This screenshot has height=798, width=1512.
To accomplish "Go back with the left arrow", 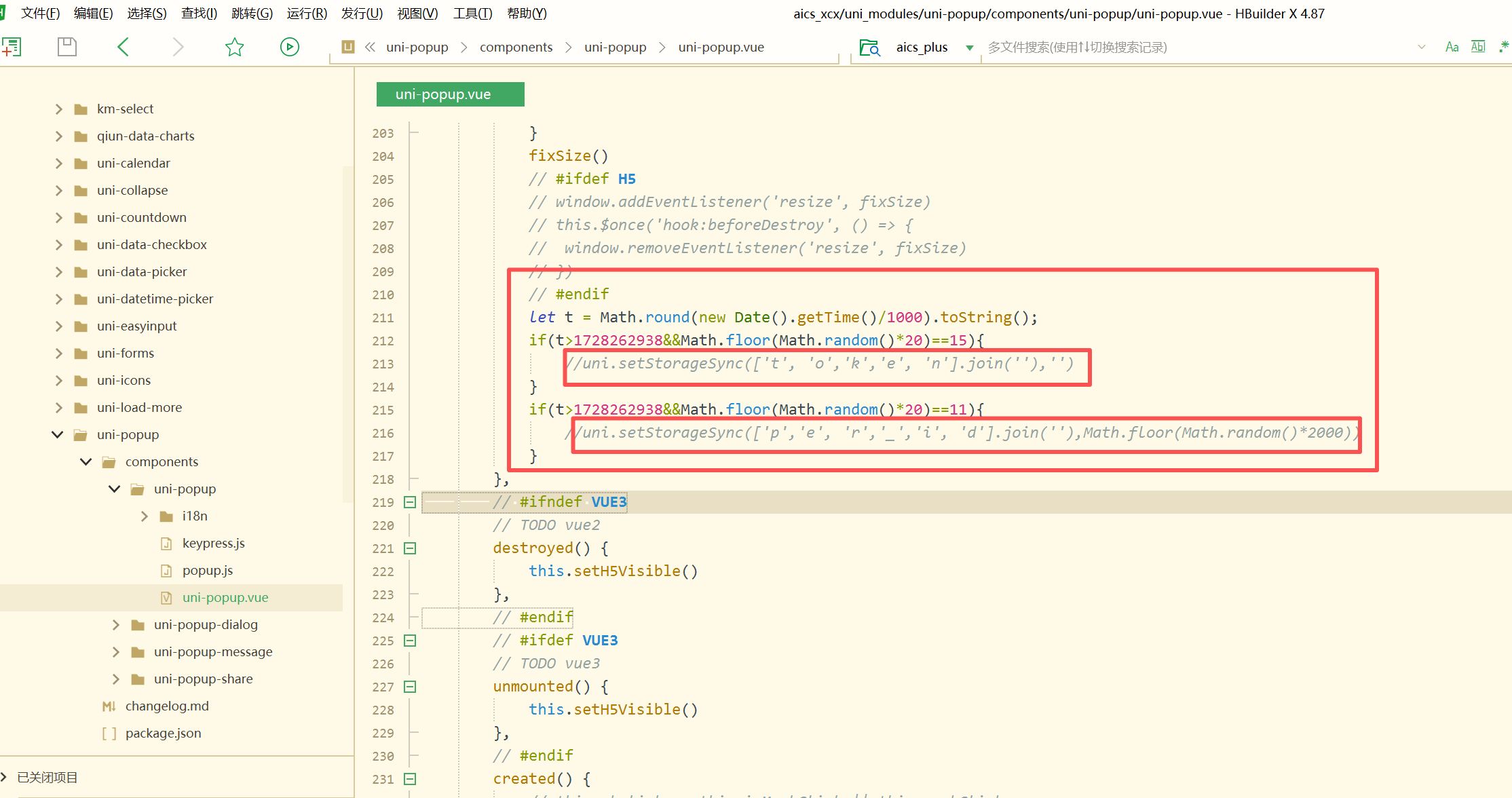I will click(x=123, y=47).
